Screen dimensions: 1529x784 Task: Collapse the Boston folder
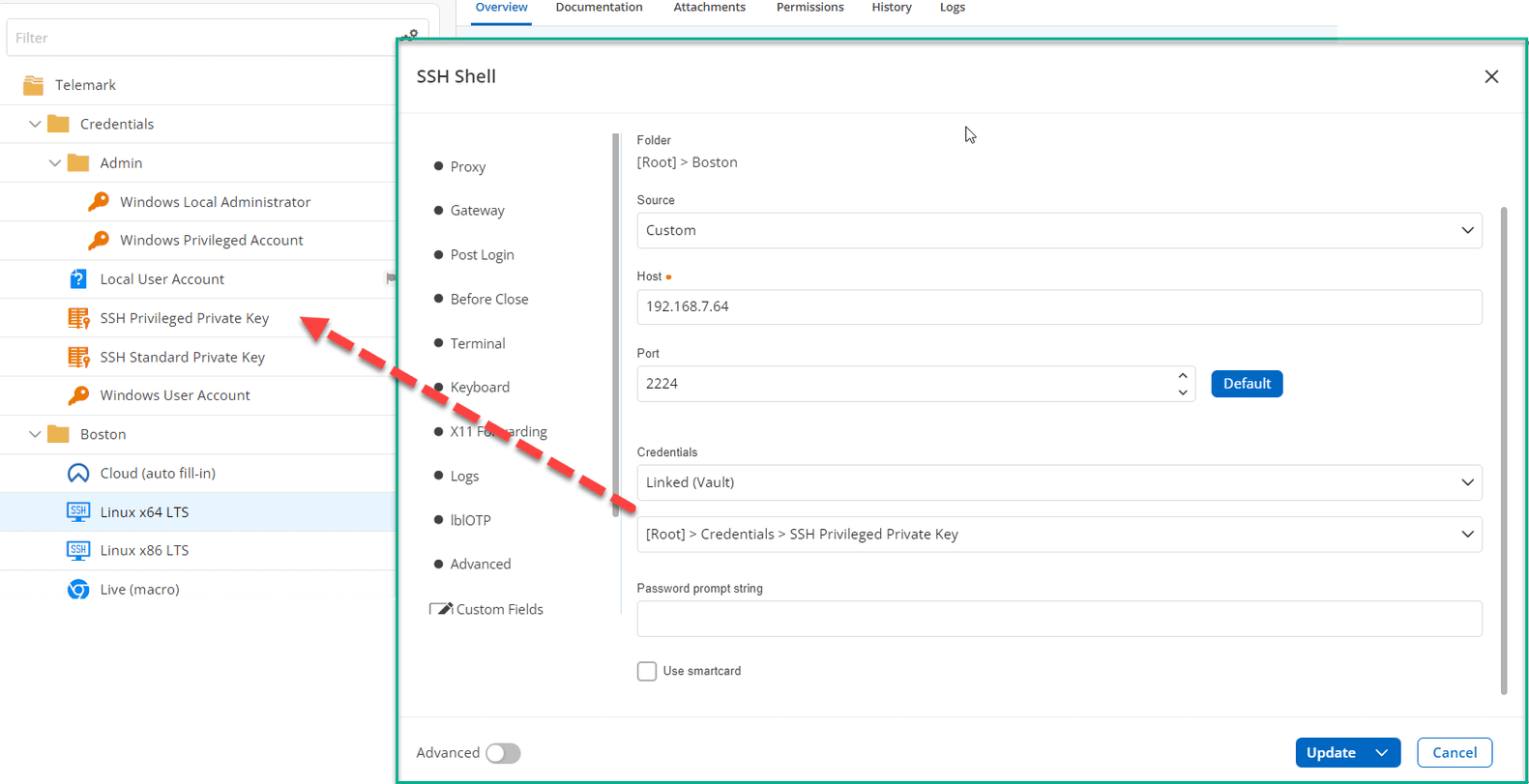[x=35, y=434]
